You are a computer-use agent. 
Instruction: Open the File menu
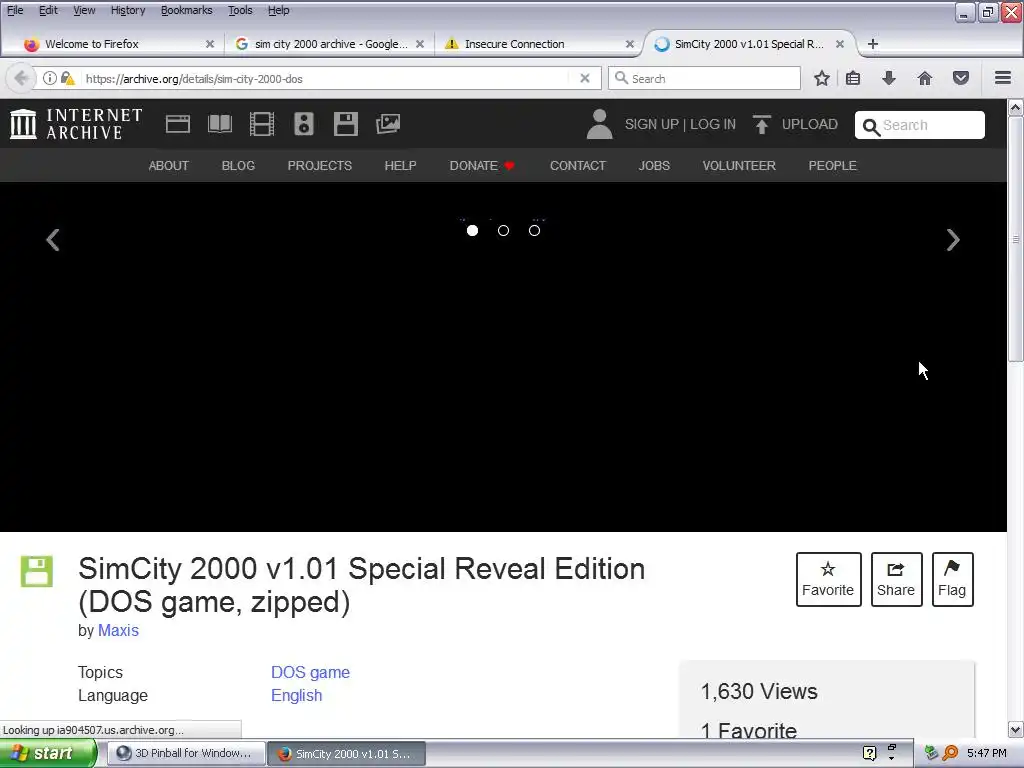(x=14, y=10)
